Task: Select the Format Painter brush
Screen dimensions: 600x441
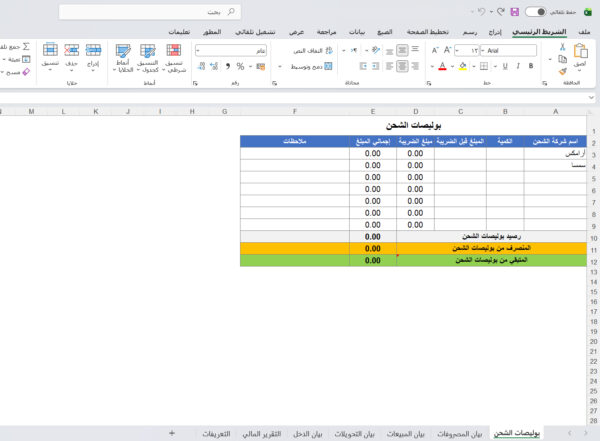Action: [562, 71]
